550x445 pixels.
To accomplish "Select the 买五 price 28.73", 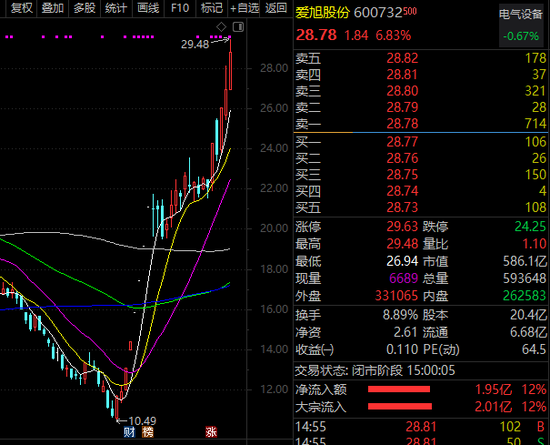I will pyautogui.click(x=402, y=208).
